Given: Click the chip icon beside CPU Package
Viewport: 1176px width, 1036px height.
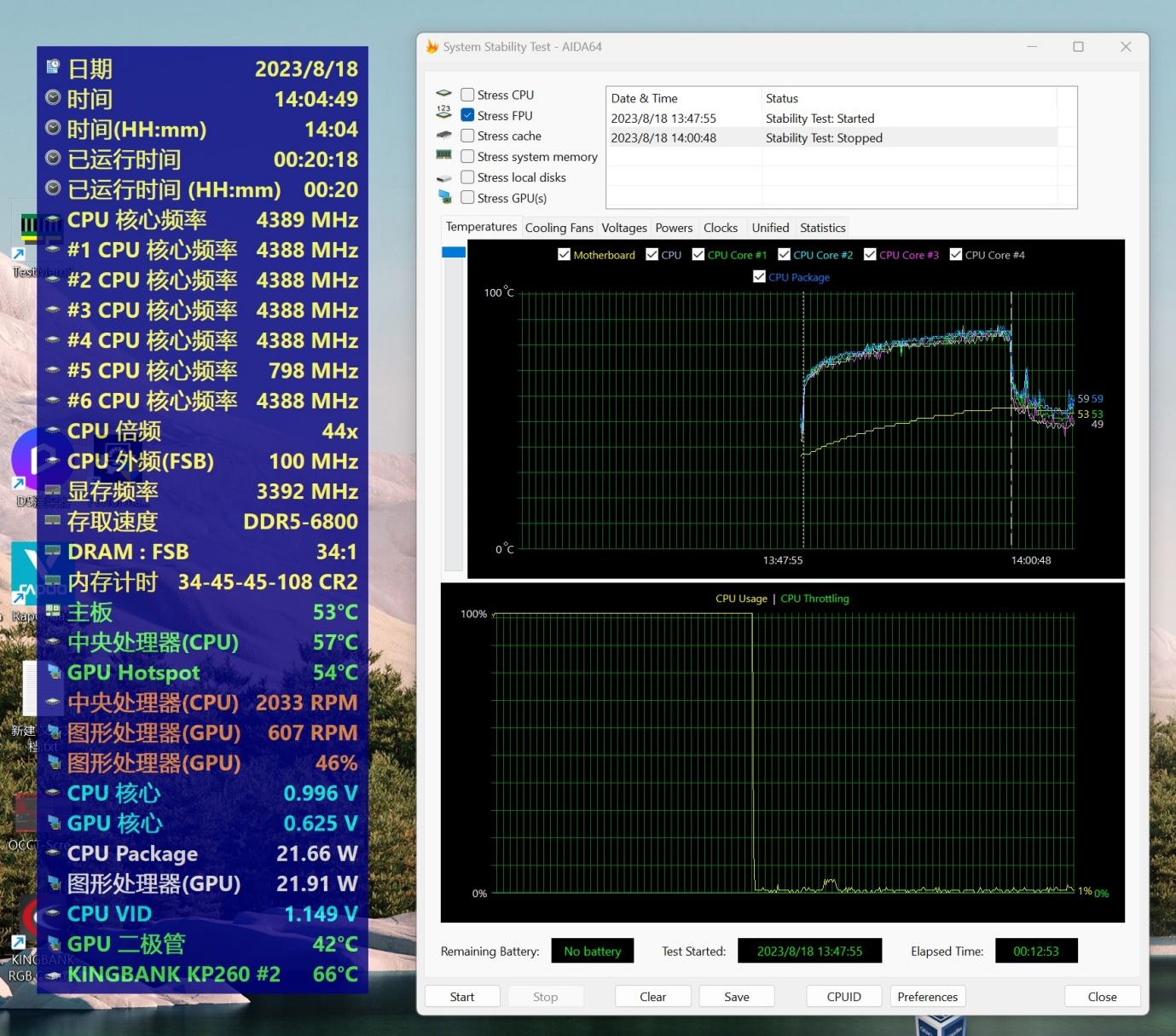Looking at the screenshot, I should point(53,853).
